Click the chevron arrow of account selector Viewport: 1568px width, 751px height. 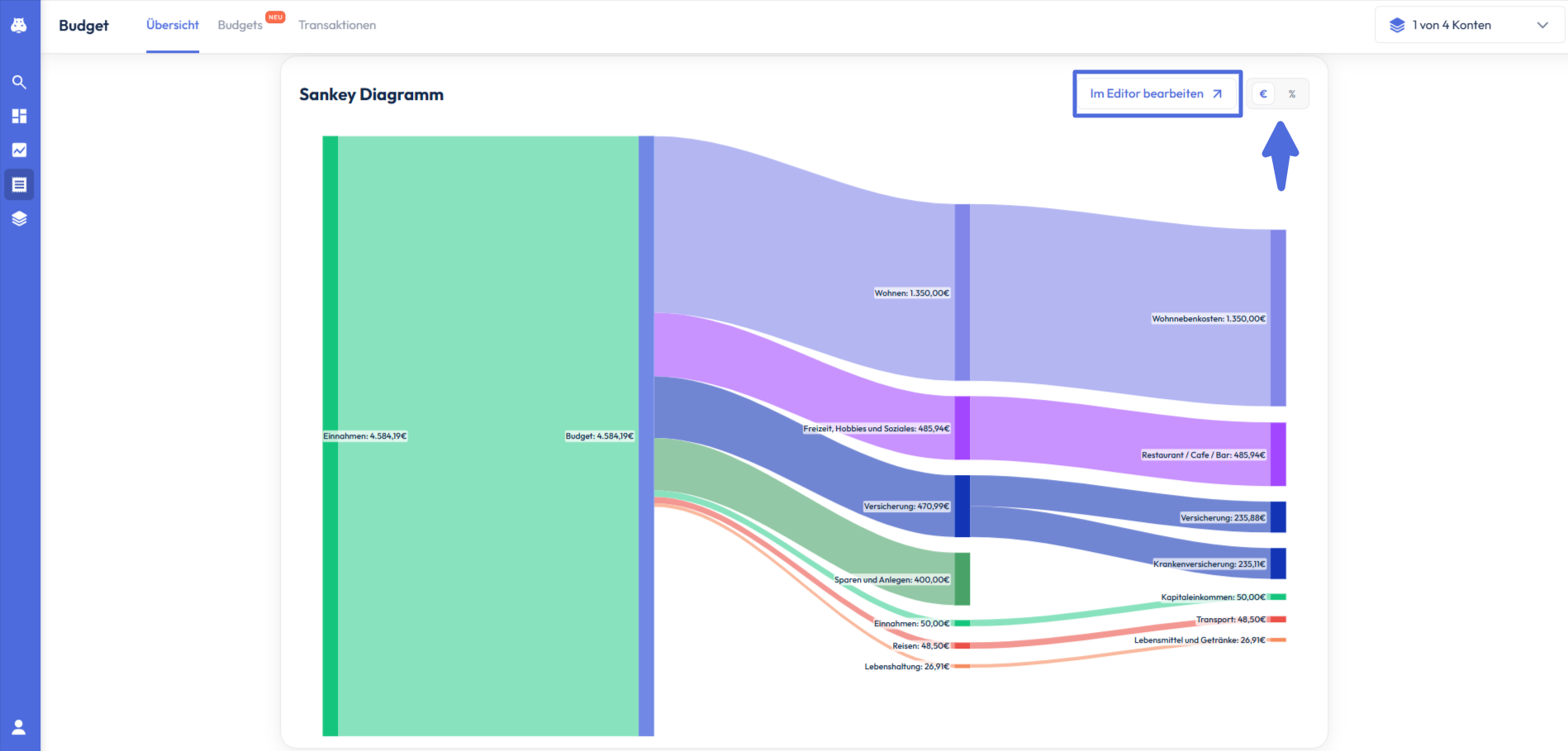(x=1542, y=26)
